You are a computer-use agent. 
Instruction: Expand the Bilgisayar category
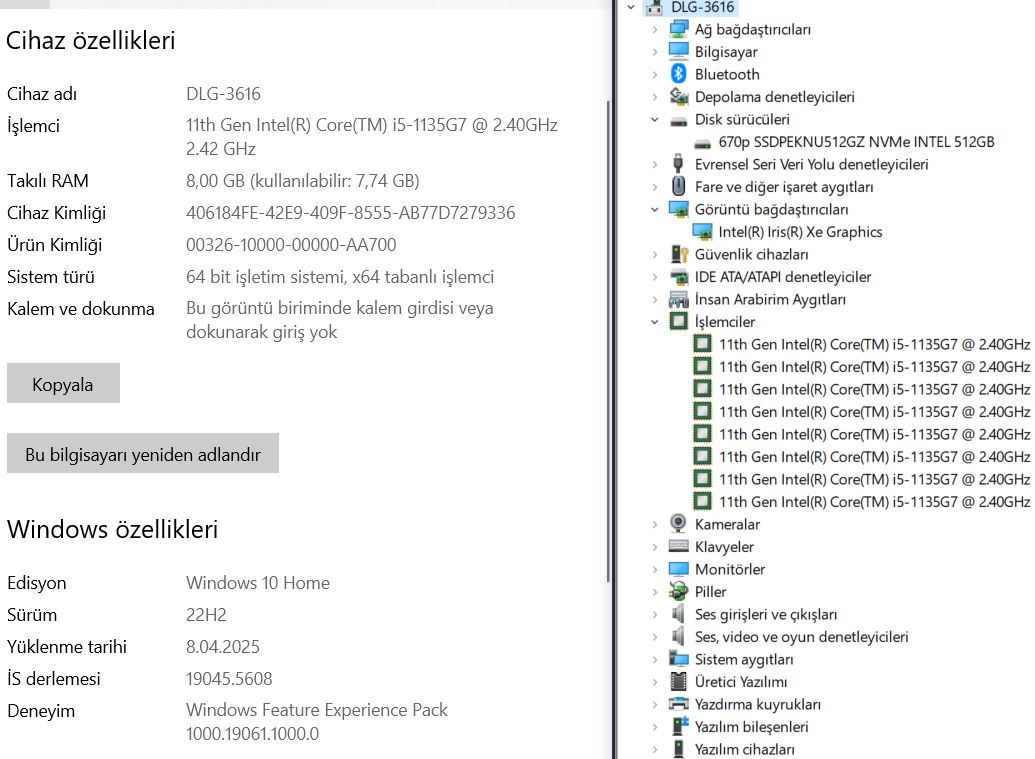(655, 52)
